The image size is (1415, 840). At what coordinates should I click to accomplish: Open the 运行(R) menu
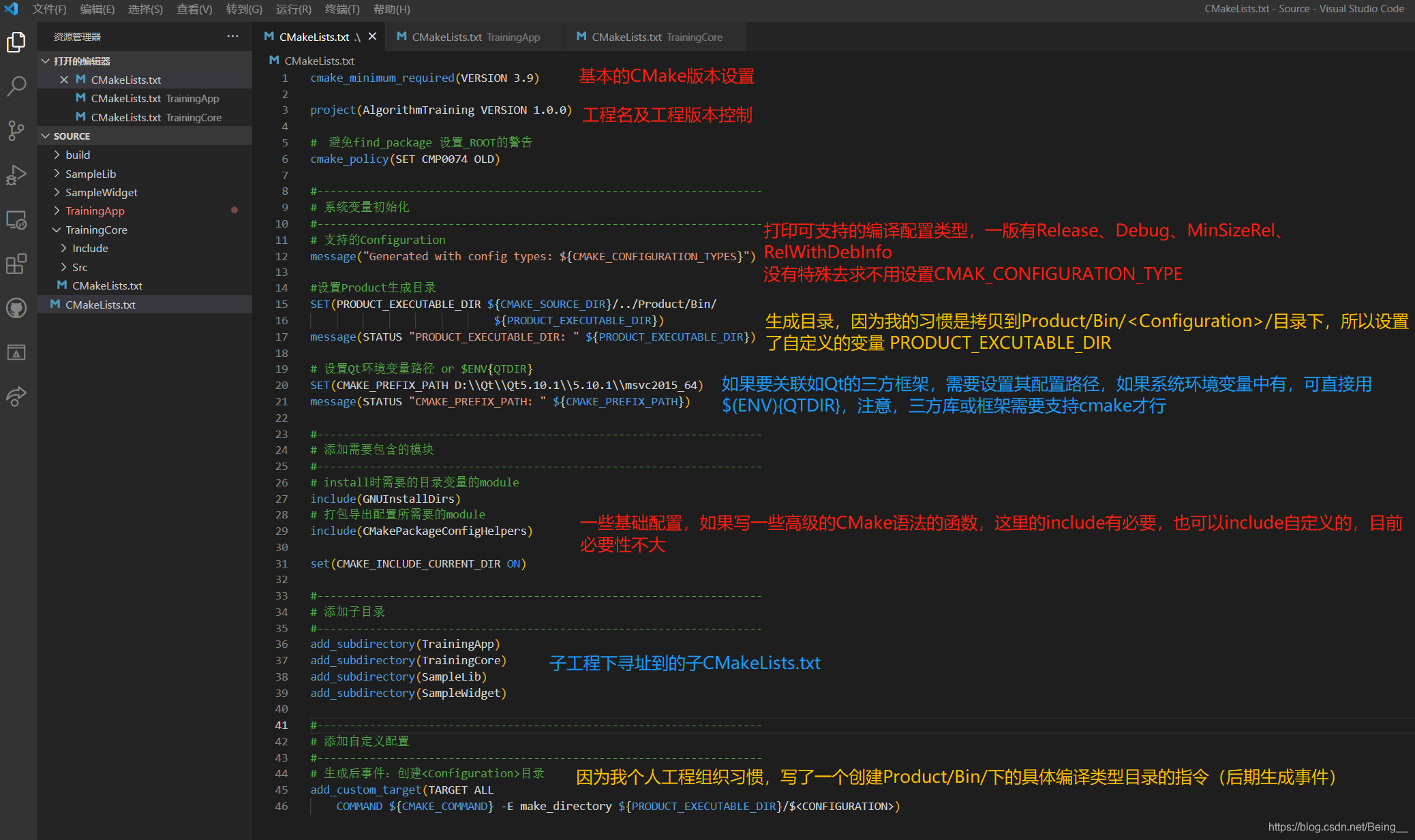point(294,9)
